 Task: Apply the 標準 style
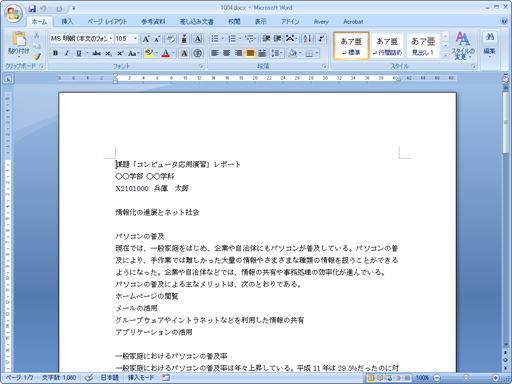tap(351, 46)
